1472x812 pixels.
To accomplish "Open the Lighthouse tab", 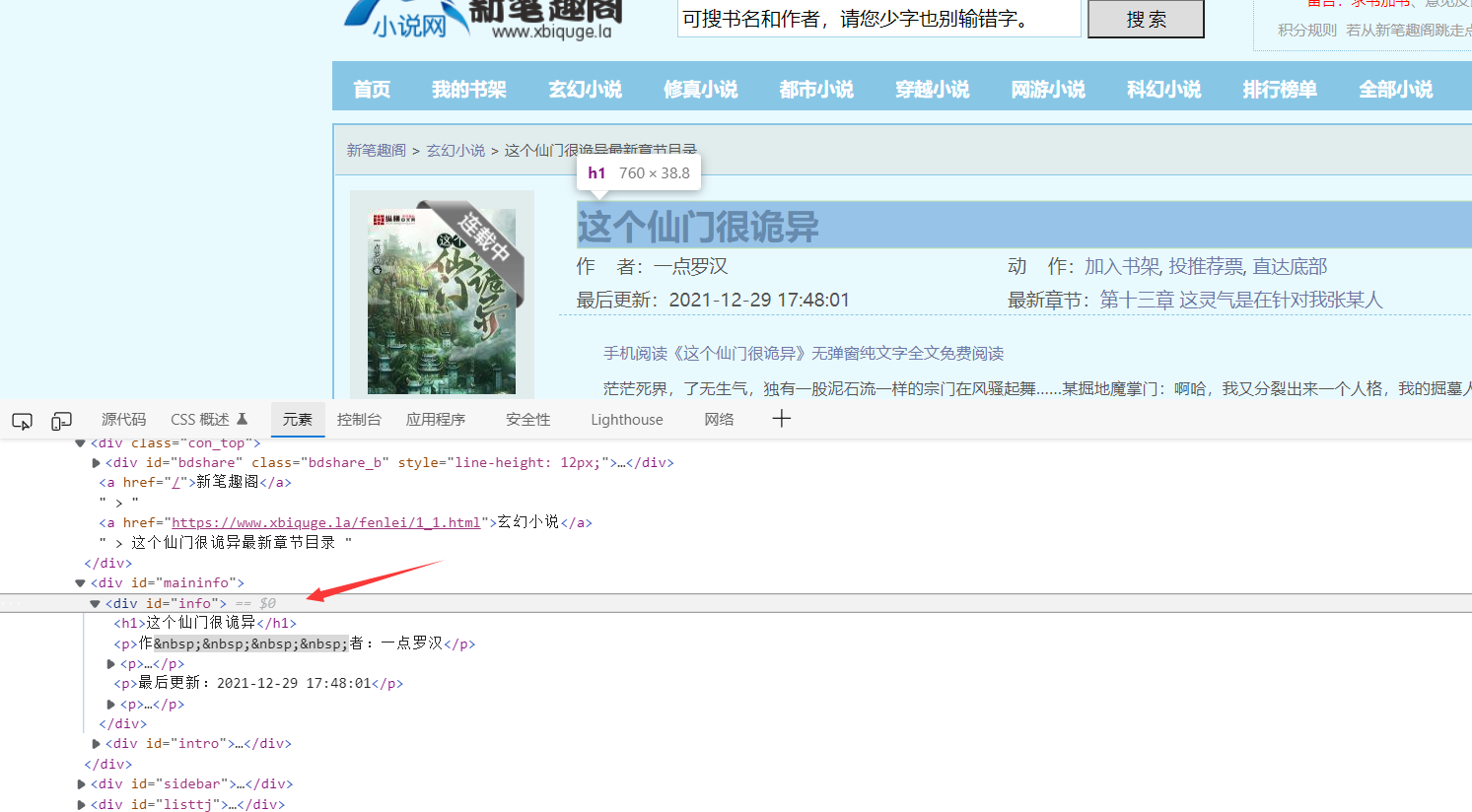I will click(x=627, y=420).
